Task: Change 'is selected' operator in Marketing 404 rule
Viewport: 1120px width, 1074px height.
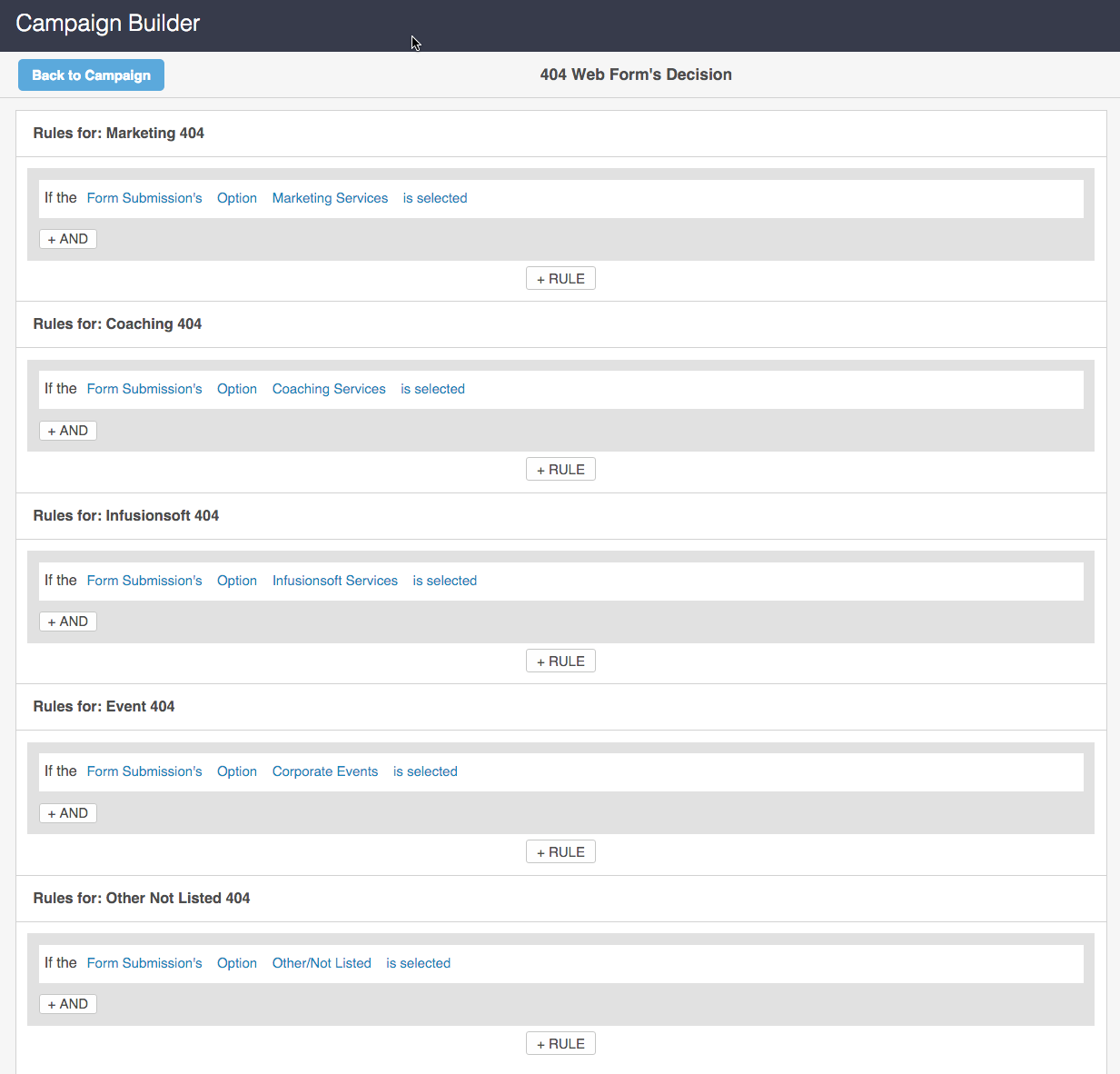Action: [435, 198]
